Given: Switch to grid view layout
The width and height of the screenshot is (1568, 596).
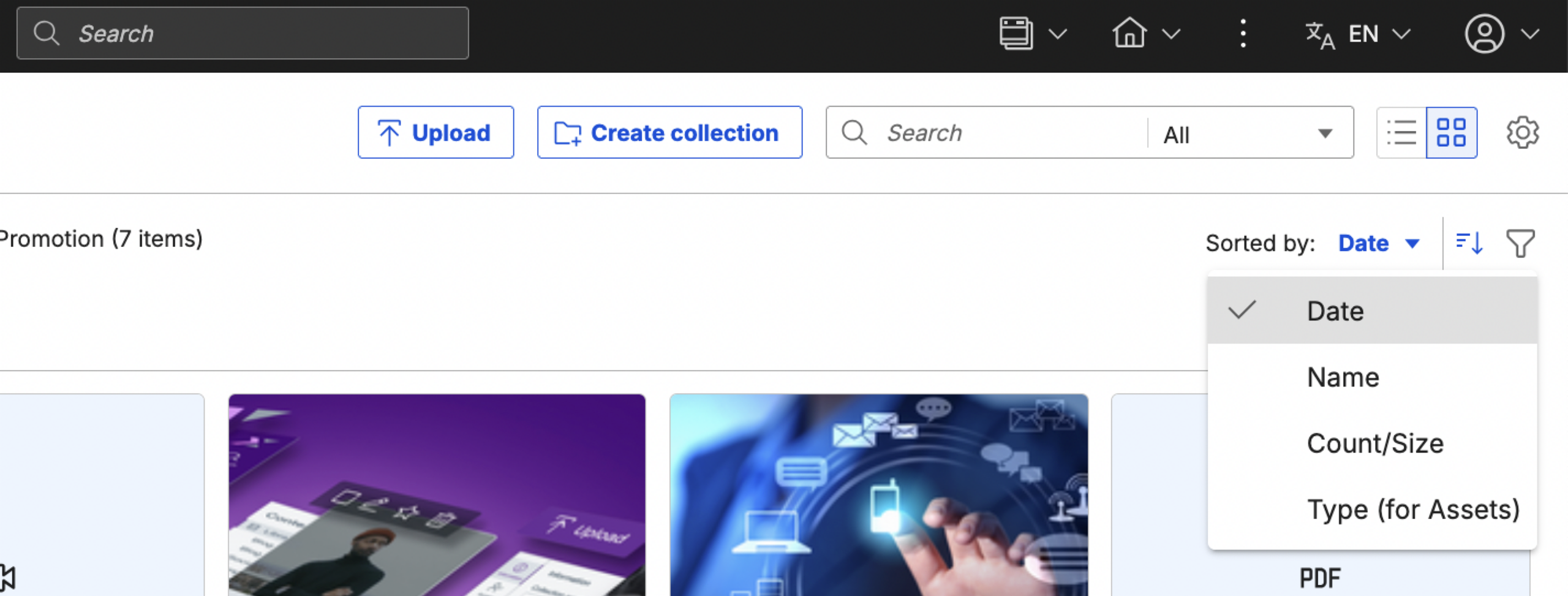Looking at the screenshot, I should [1452, 132].
